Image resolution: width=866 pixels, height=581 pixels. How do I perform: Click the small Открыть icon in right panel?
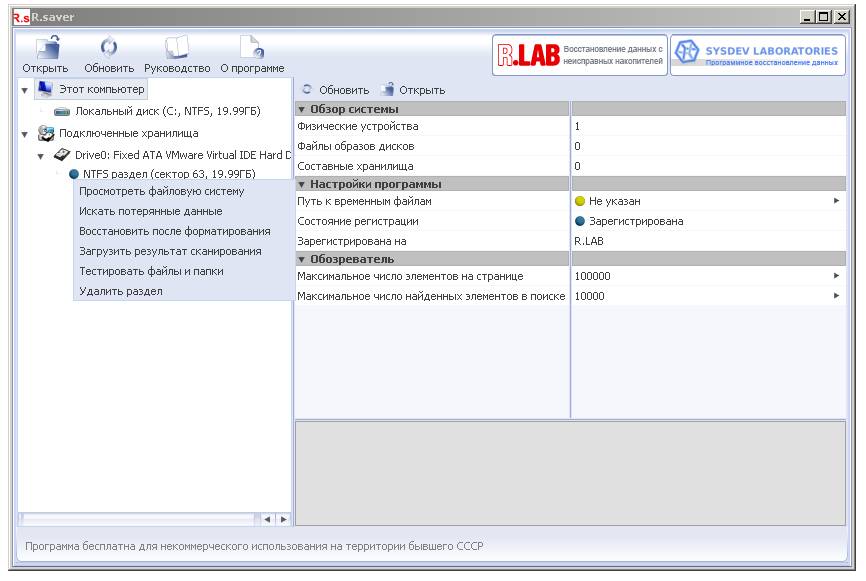click(388, 91)
